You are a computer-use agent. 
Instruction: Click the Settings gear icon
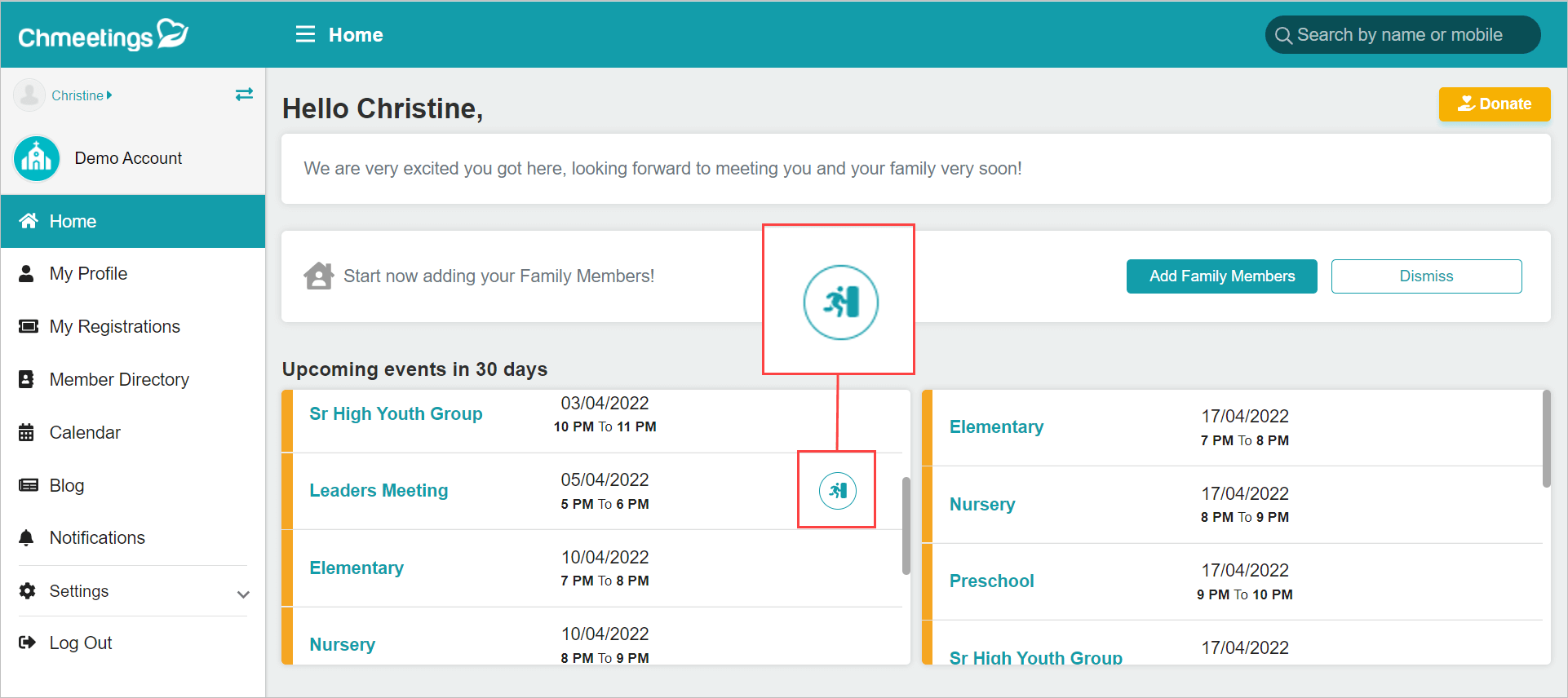point(28,590)
